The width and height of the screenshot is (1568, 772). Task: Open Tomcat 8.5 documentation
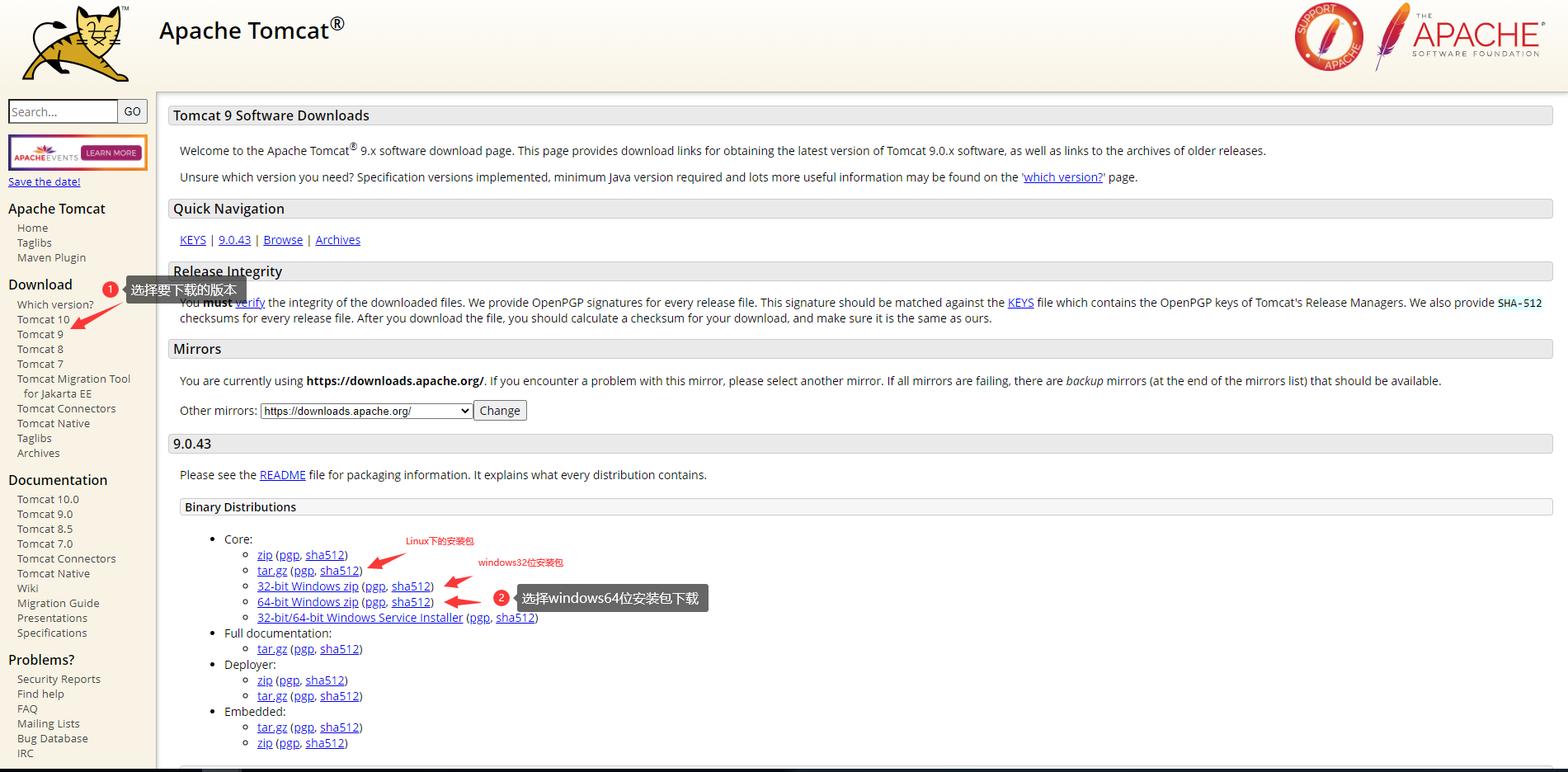pos(45,530)
